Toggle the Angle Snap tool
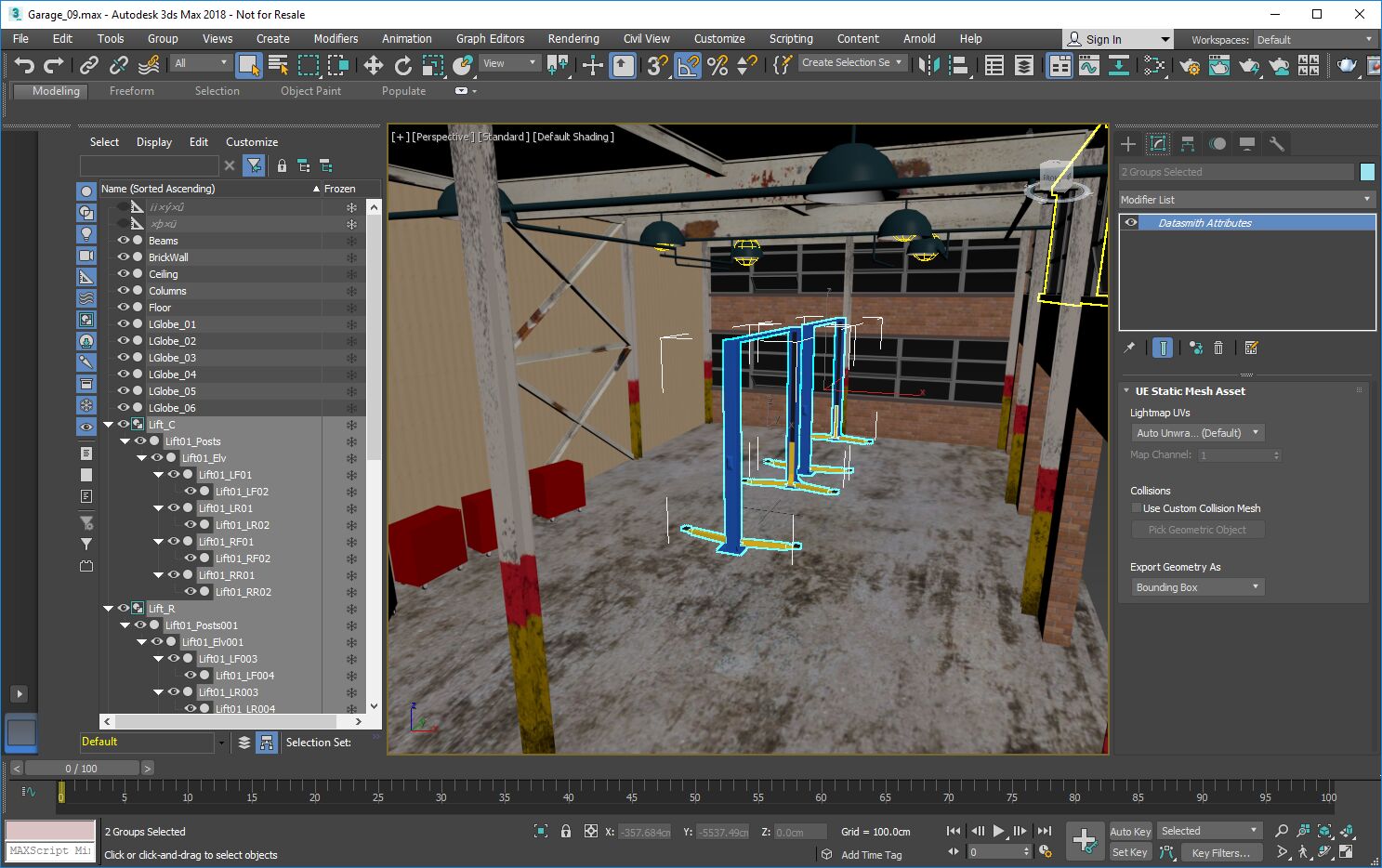Image resolution: width=1382 pixels, height=868 pixels. point(688,65)
